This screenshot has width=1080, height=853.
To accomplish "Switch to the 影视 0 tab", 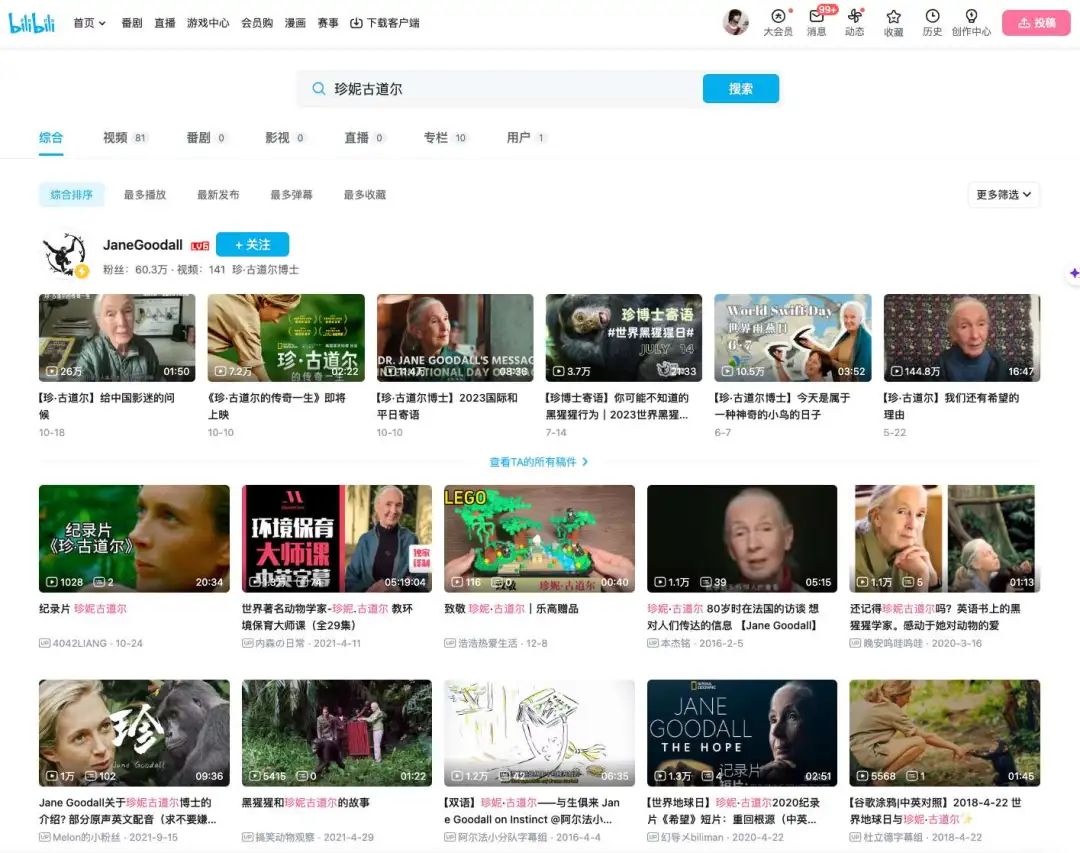I will [285, 138].
